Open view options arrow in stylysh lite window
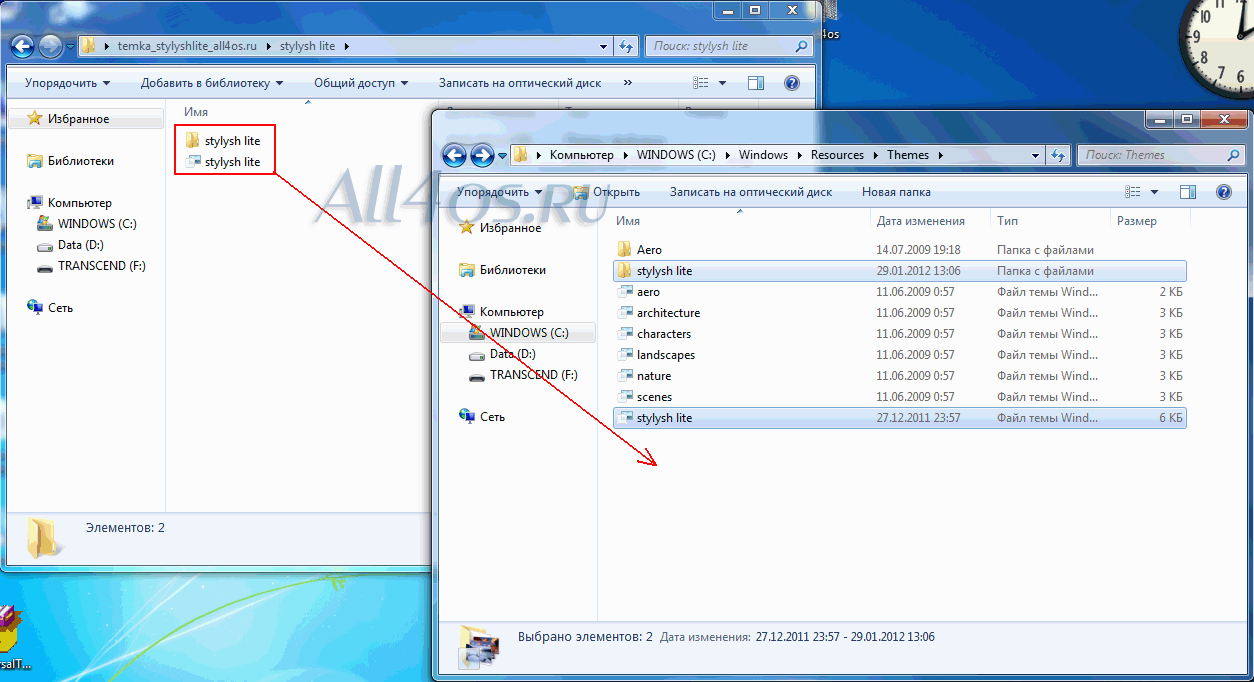This screenshot has width=1254, height=682. pos(724,83)
